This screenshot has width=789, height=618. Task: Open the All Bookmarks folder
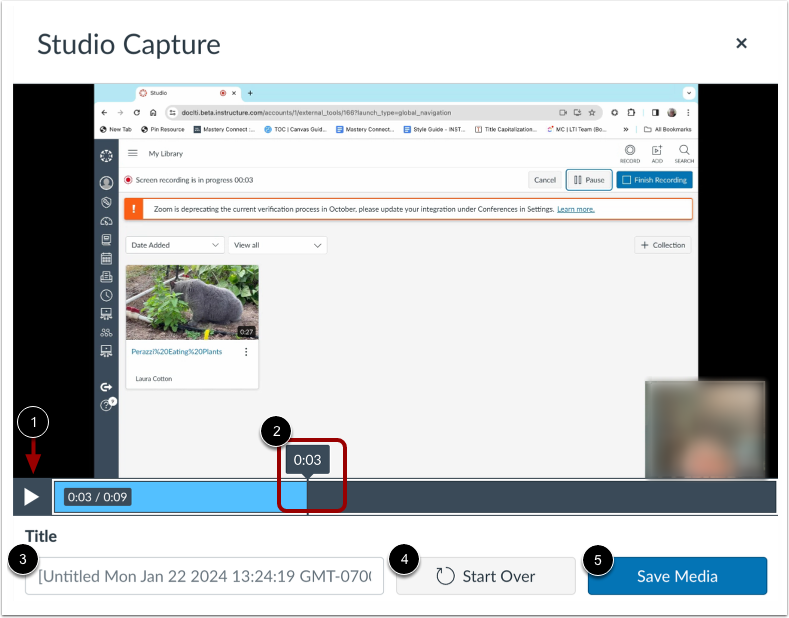668,129
